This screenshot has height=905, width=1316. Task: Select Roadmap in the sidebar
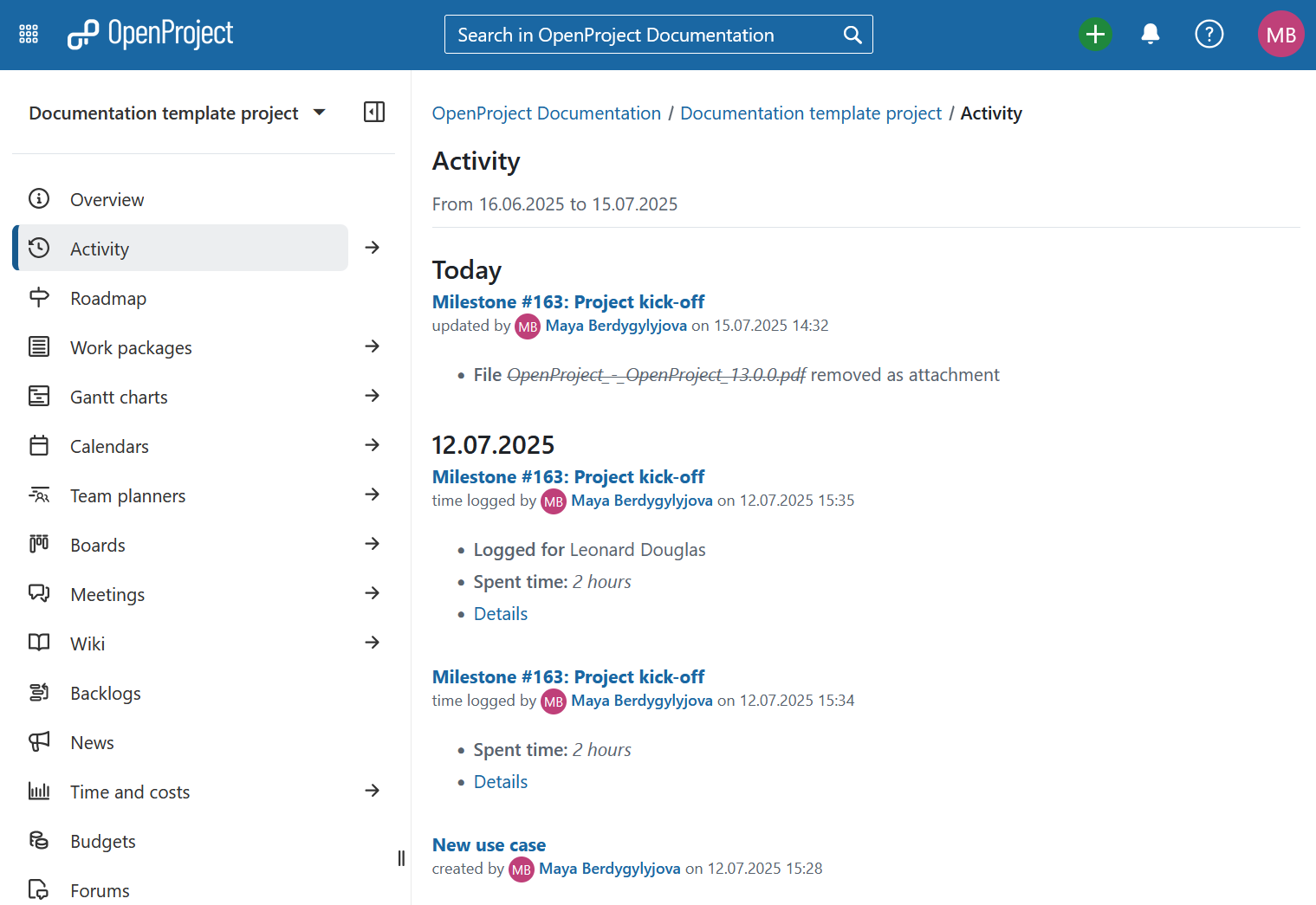point(180,298)
